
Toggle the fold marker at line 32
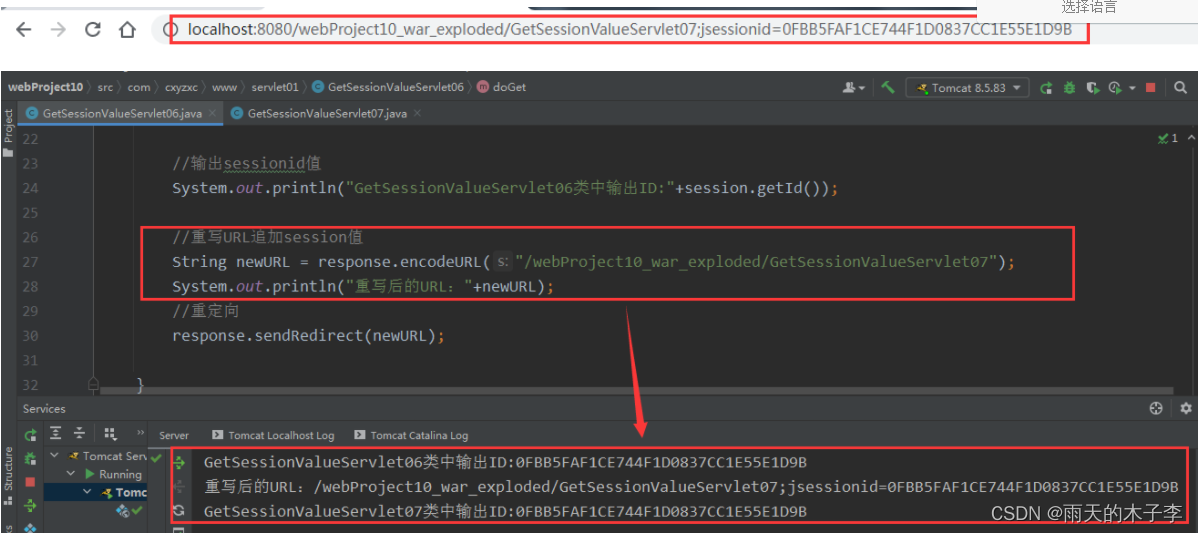pos(93,383)
